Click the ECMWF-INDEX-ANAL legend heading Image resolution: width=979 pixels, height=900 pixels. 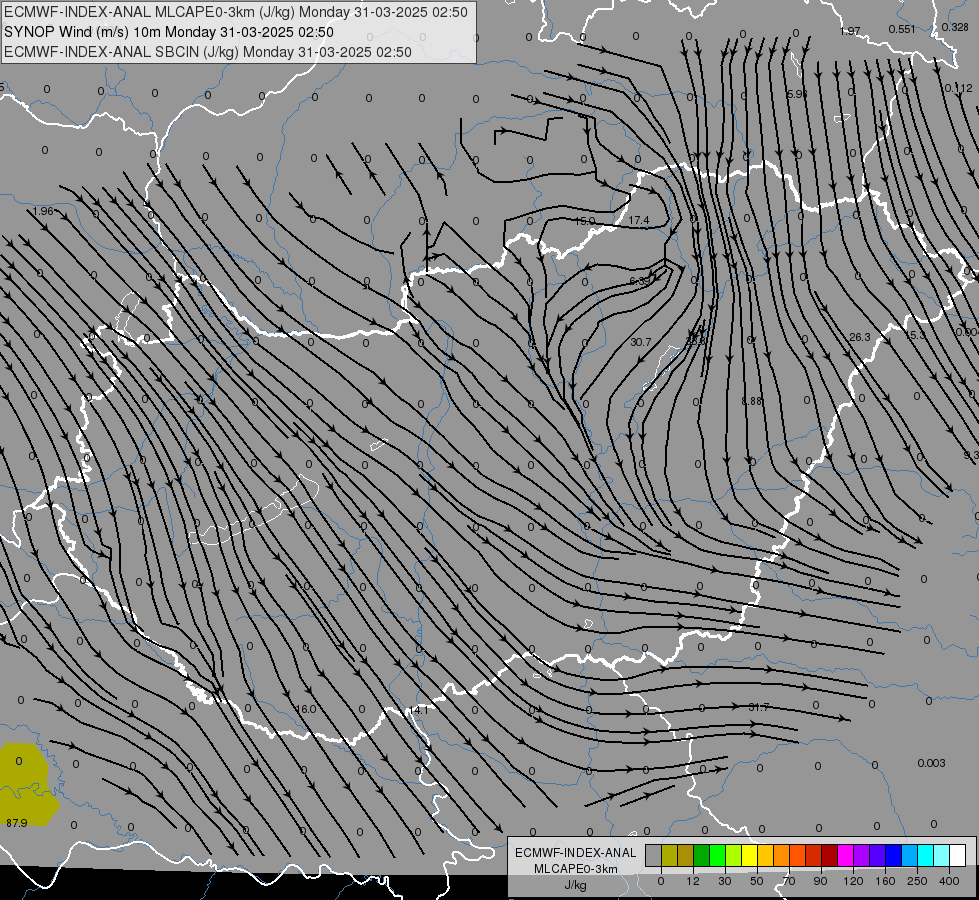(575, 853)
